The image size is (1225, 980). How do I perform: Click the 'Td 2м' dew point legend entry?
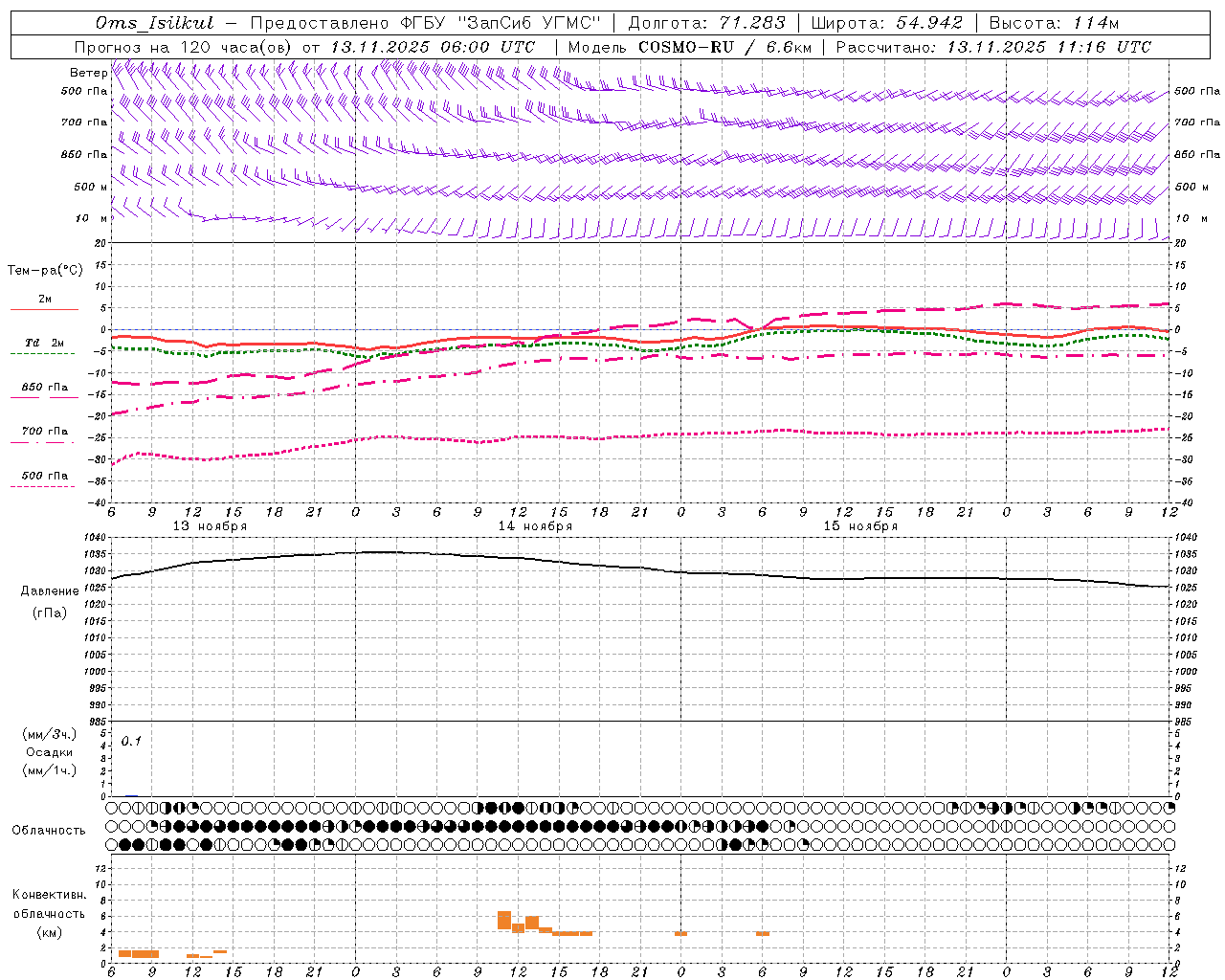[45, 343]
